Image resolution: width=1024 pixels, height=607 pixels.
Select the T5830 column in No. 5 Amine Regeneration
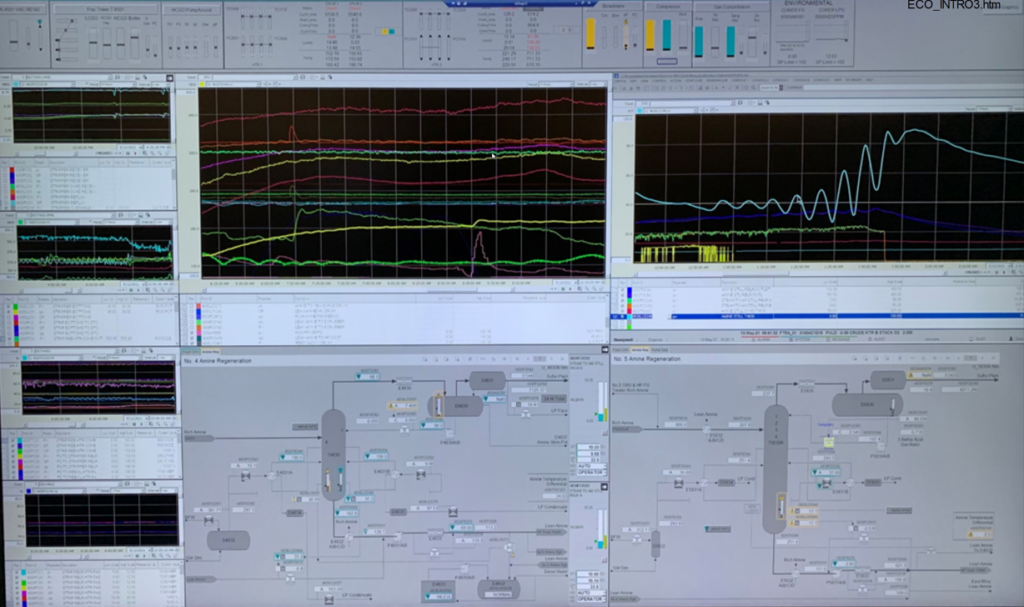coord(775,467)
